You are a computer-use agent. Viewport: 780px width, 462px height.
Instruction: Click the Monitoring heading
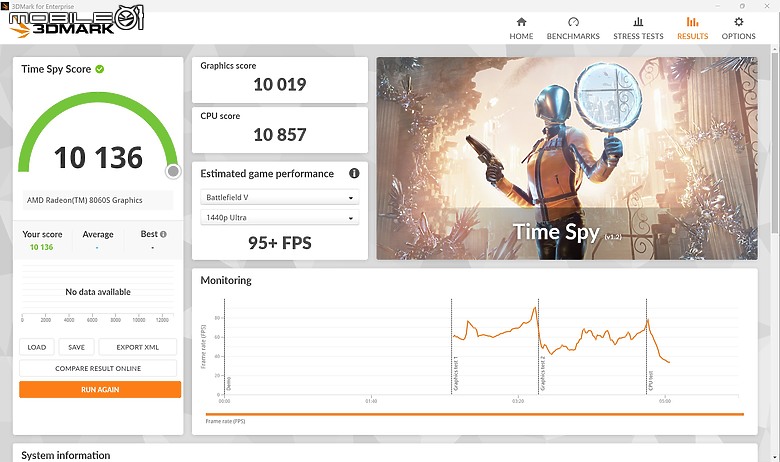(x=226, y=280)
